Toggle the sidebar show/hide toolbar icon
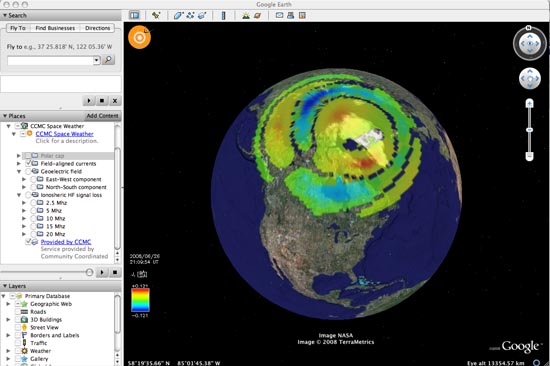550x366 pixels. (x=135, y=15)
